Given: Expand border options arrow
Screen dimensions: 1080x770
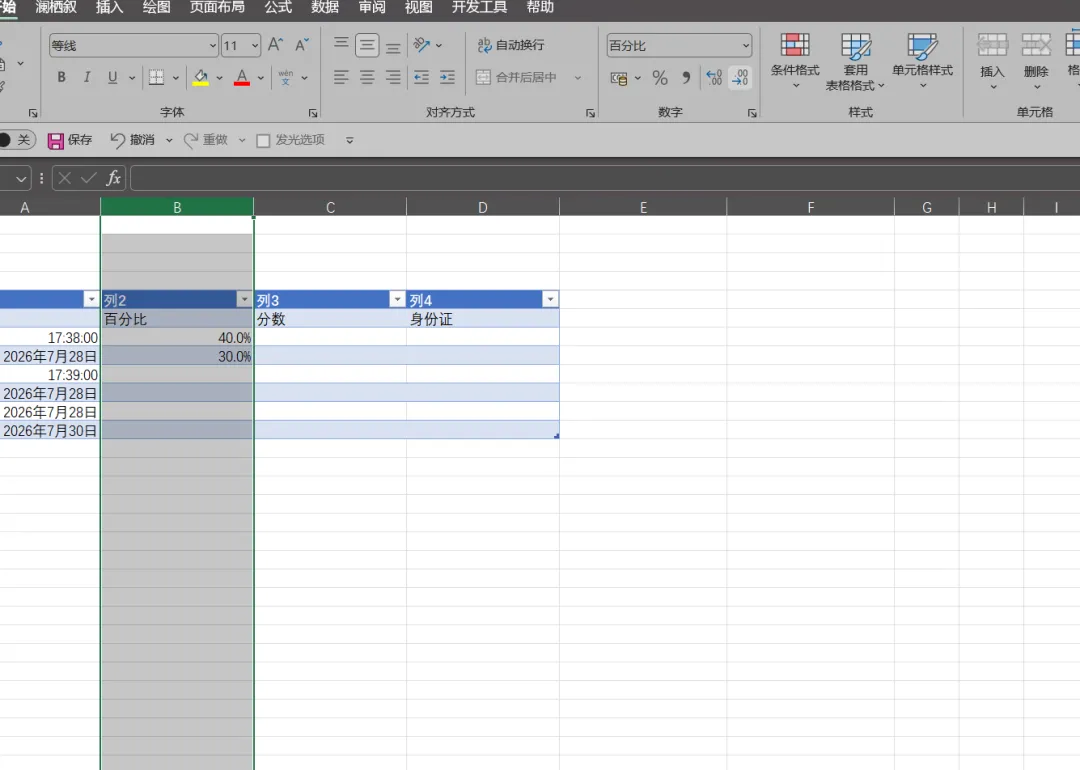Looking at the screenshot, I should click(x=176, y=78).
